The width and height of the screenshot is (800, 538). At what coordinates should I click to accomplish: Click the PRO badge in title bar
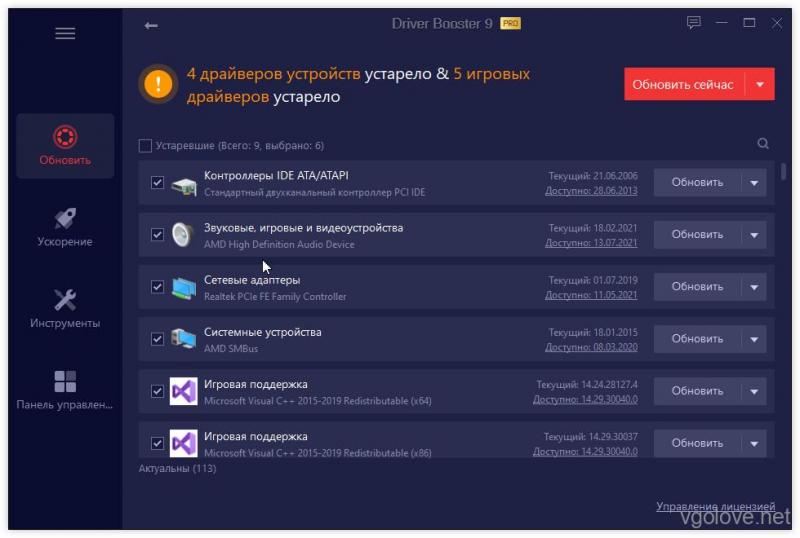click(510, 23)
